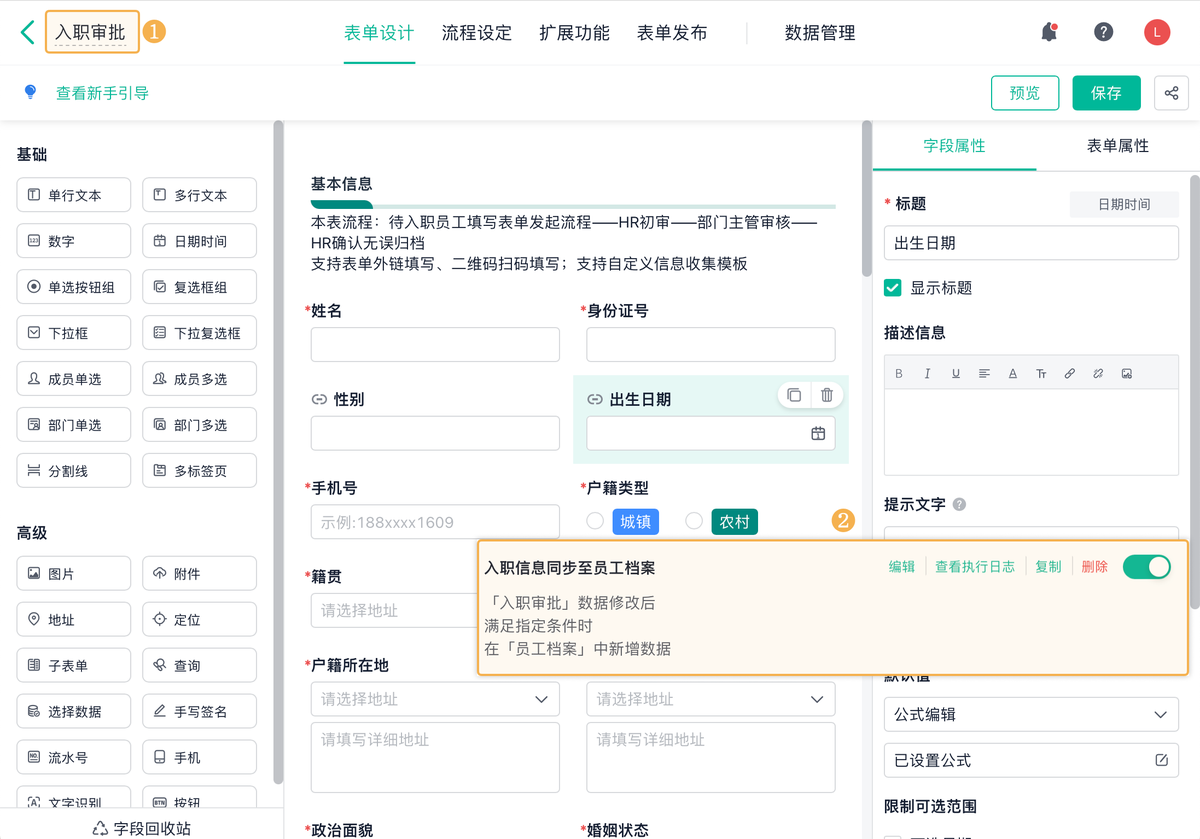Switch to the 表单属性 tab
The width and height of the screenshot is (1200, 839).
(x=1118, y=146)
